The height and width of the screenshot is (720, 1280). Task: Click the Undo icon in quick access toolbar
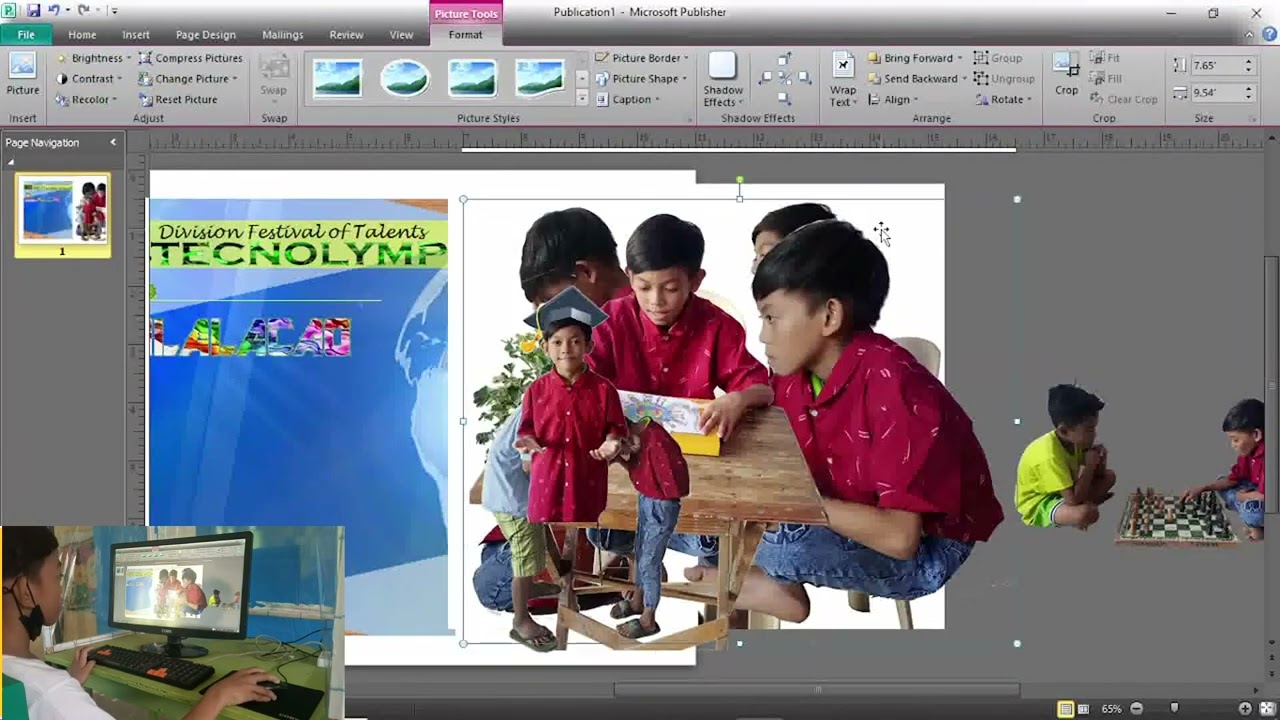[x=54, y=11]
